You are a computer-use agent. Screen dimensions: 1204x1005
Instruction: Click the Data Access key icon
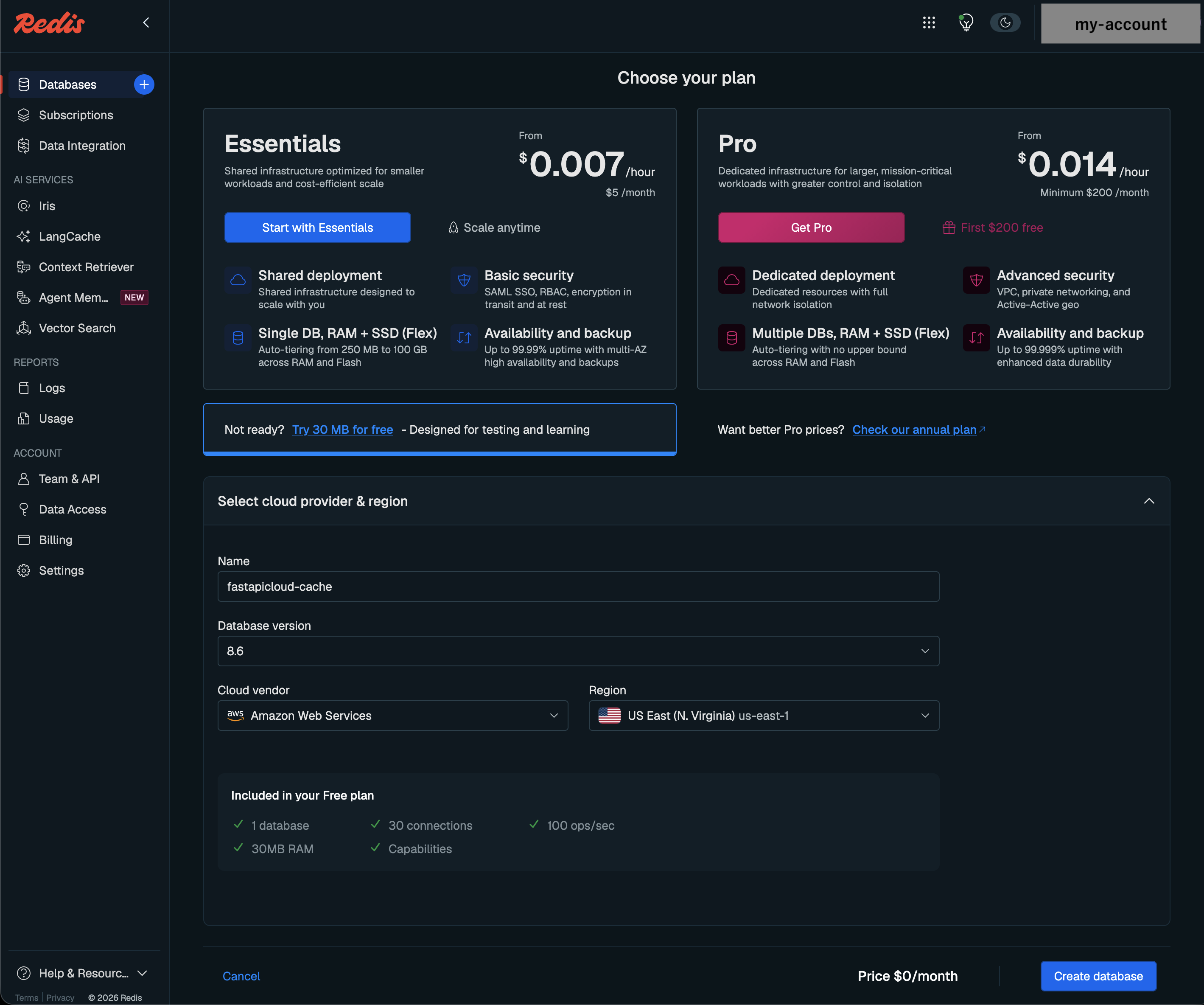23,509
